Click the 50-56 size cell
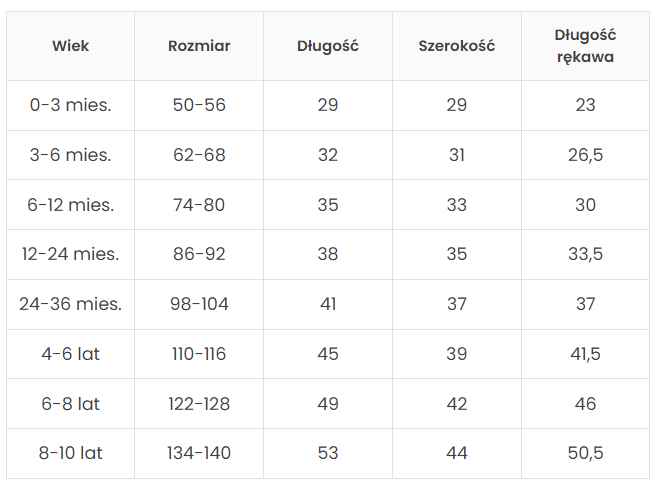The image size is (666, 487). [199, 105]
